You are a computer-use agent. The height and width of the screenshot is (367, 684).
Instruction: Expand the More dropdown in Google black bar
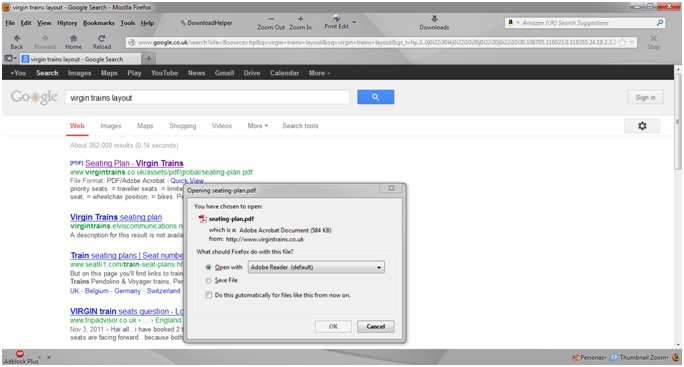pyautogui.click(x=319, y=73)
